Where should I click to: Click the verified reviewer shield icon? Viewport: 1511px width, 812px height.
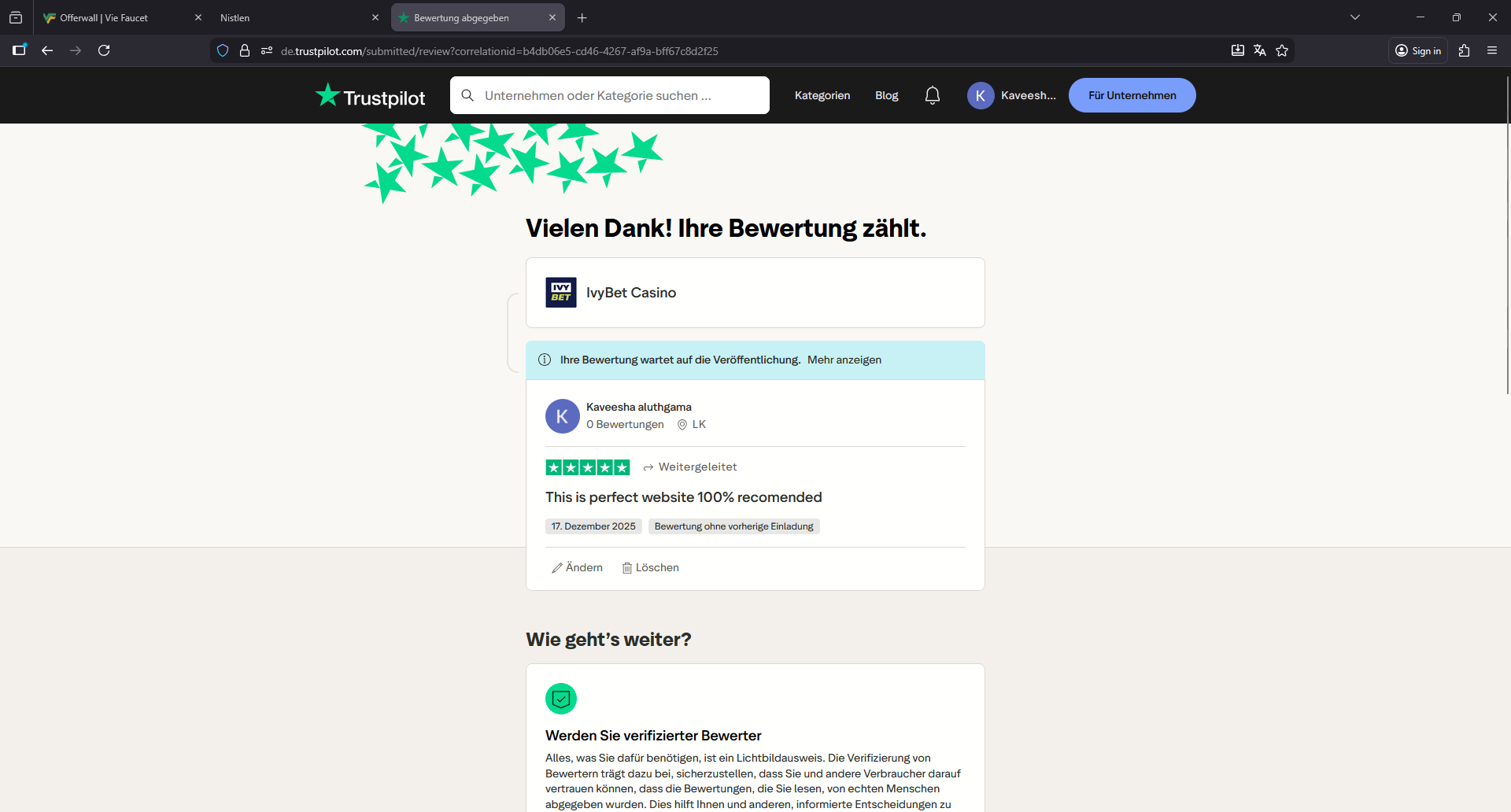(x=561, y=699)
